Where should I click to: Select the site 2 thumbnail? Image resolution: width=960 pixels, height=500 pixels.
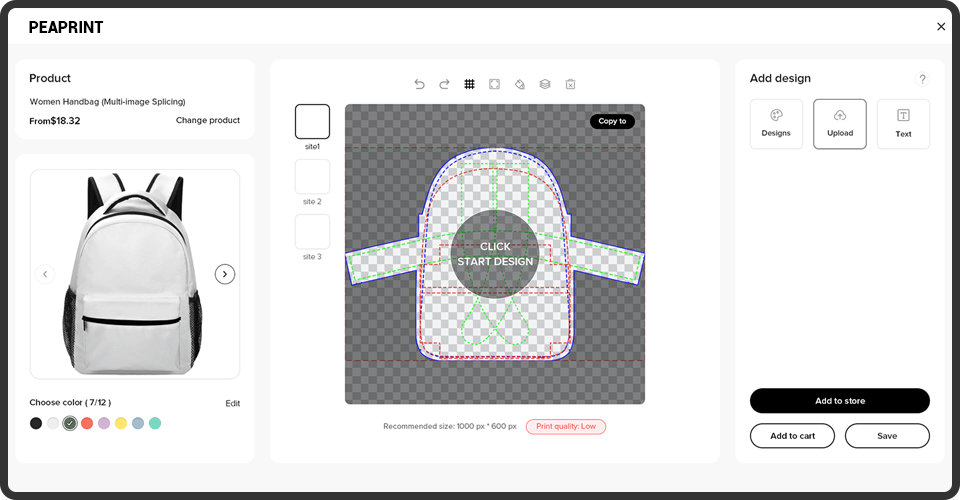point(312,177)
